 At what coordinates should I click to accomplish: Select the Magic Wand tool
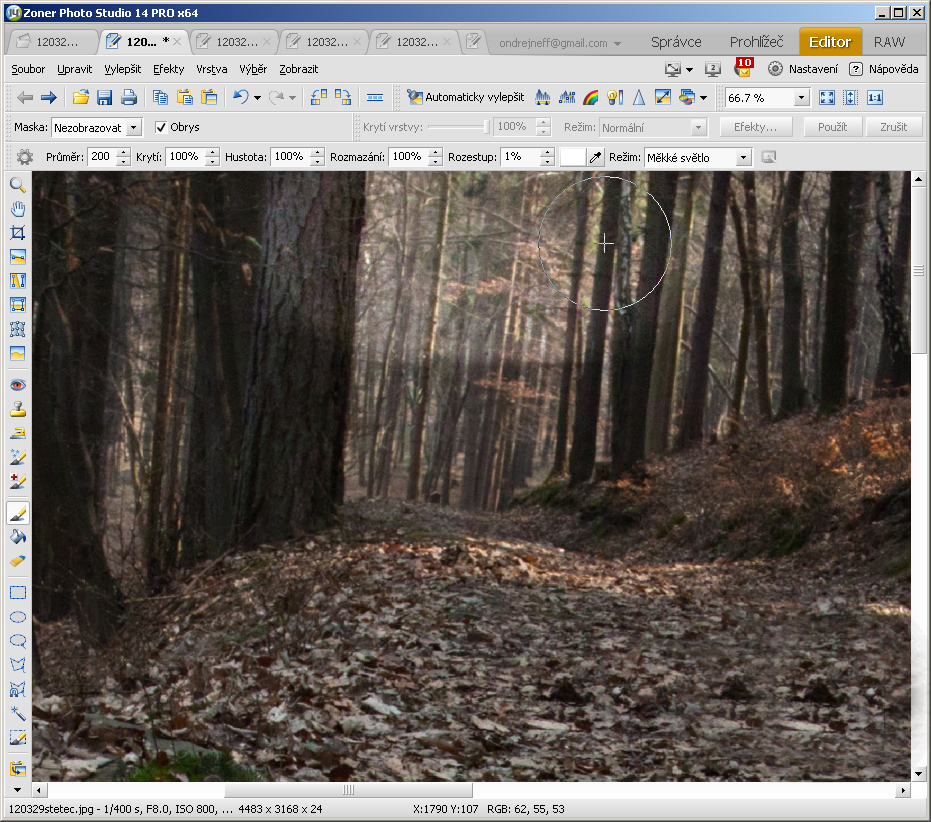click(17, 714)
